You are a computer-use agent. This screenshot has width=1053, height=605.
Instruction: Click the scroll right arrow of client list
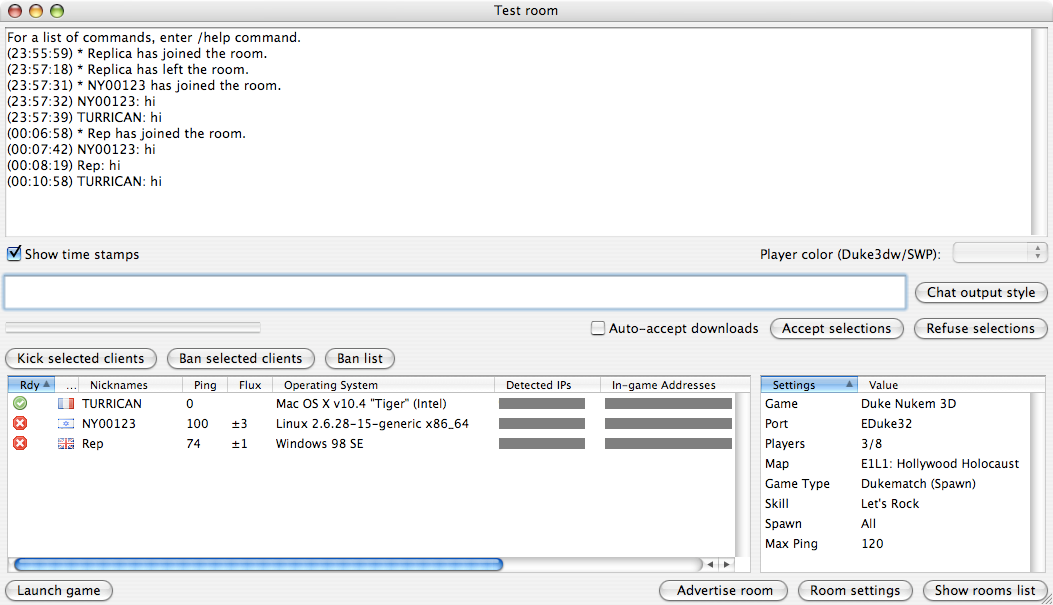[x=726, y=564]
